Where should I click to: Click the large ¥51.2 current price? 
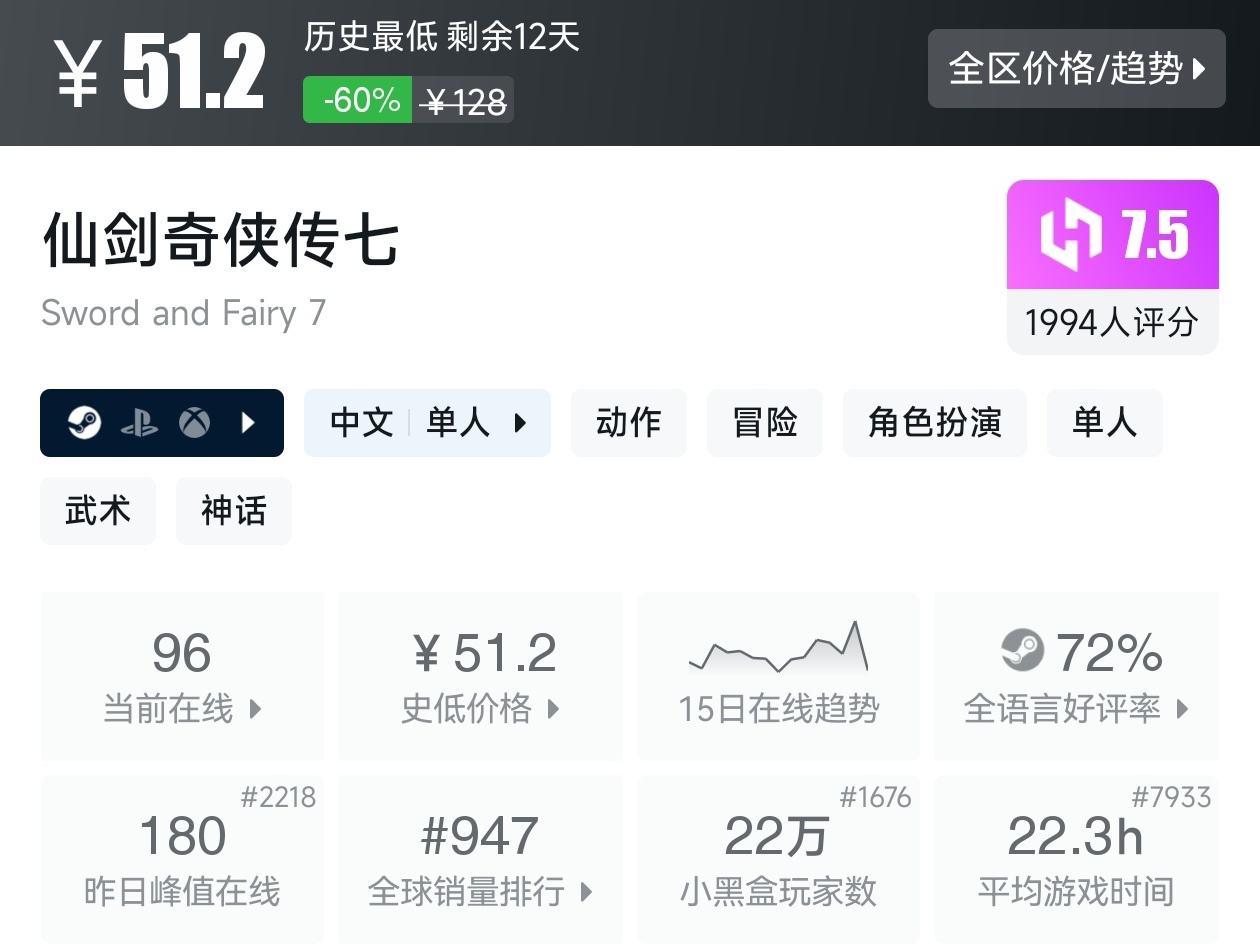[161, 72]
